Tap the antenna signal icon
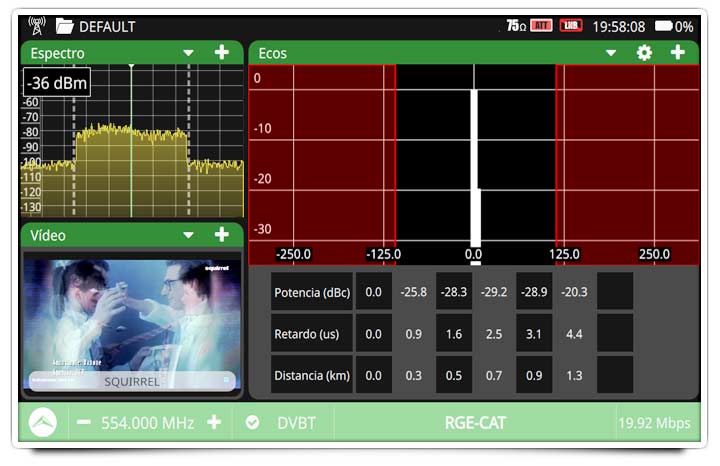This screenshot has width=720, height=466. 37,26
